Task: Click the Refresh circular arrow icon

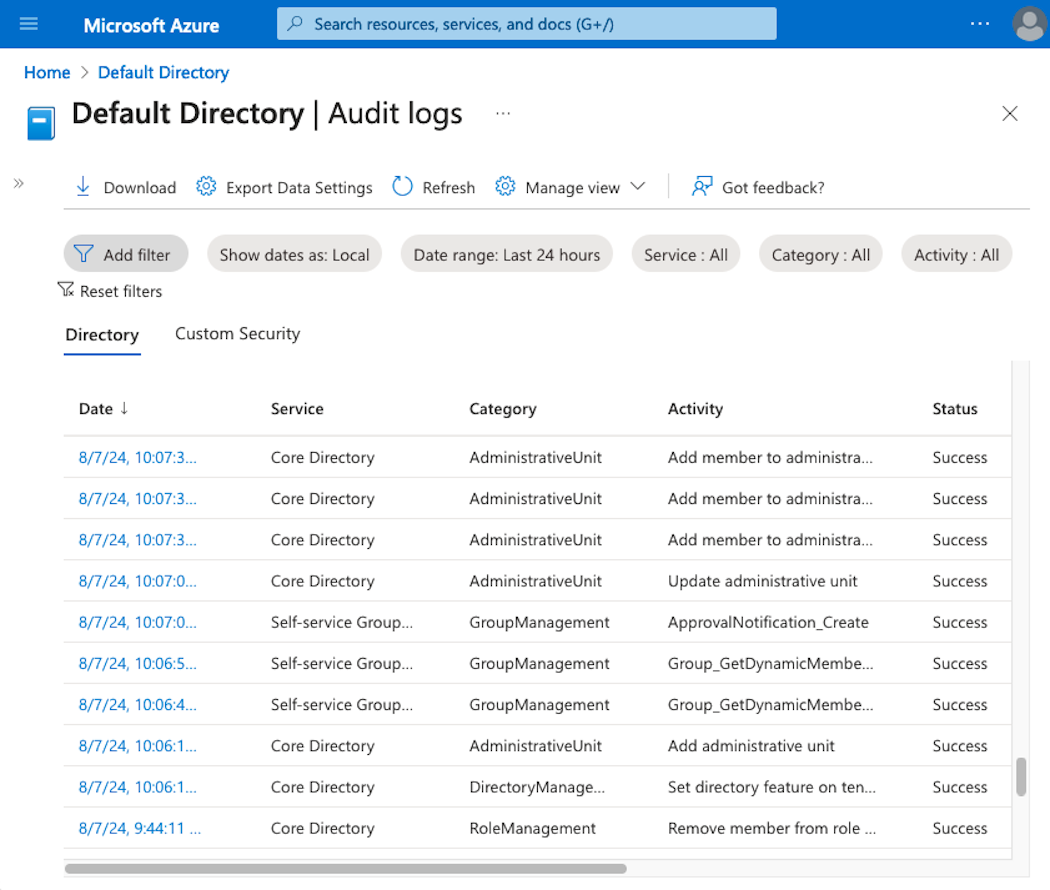Action: [x=402, y=187]
